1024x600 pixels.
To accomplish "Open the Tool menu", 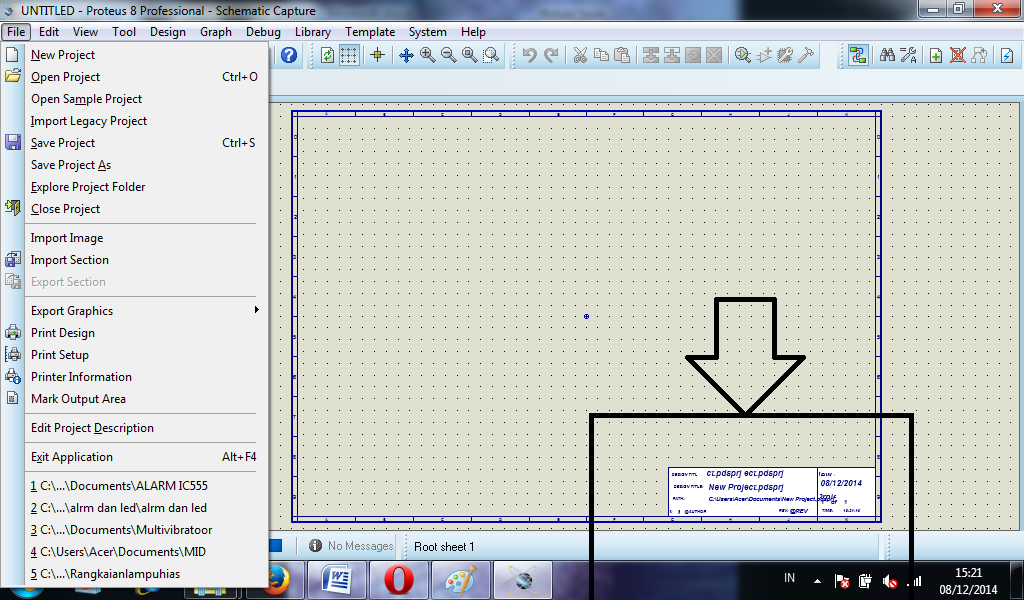I will (124, 31).
